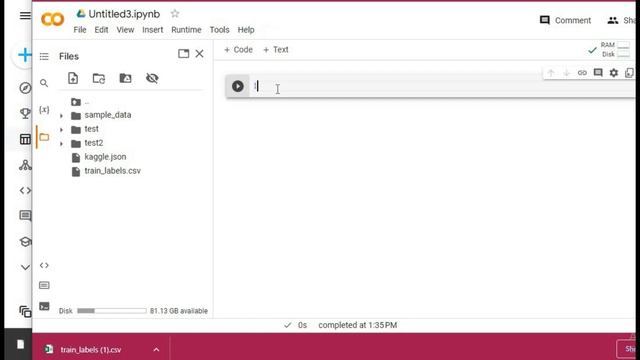Open the Help menu
This screenshot has height=360, width=640.
point(246,30)
